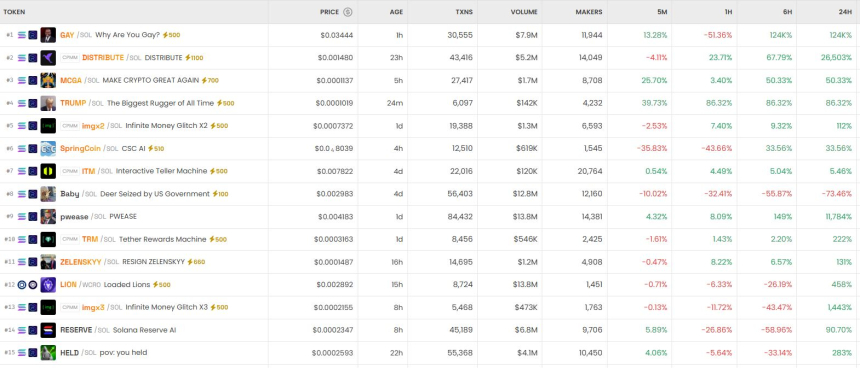Open the SpringCoin CSC token logo
This screenshot has height=368, width=860.
[x=48, y=149]
